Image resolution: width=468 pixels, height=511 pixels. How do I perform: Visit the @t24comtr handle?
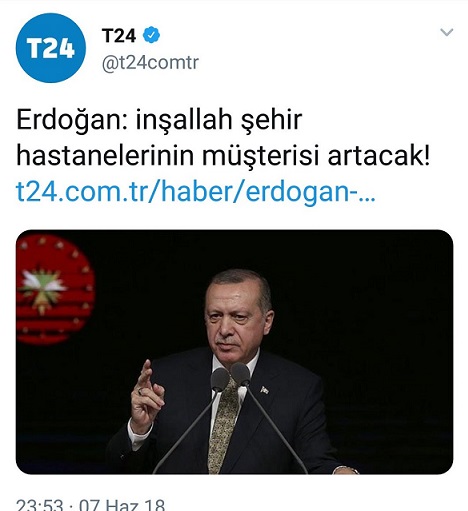coord(150,63)
